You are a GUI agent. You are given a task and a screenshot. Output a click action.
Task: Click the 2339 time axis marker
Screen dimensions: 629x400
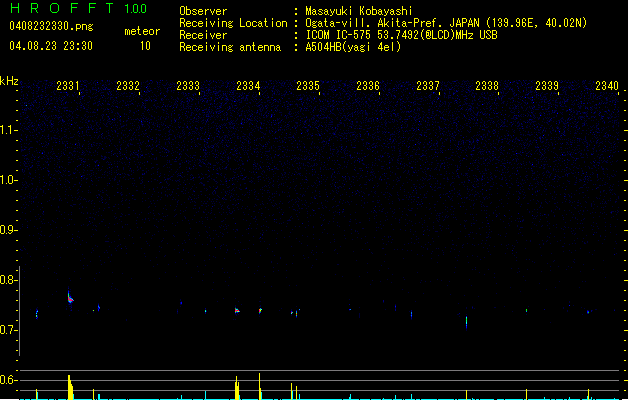pos(547,85)
